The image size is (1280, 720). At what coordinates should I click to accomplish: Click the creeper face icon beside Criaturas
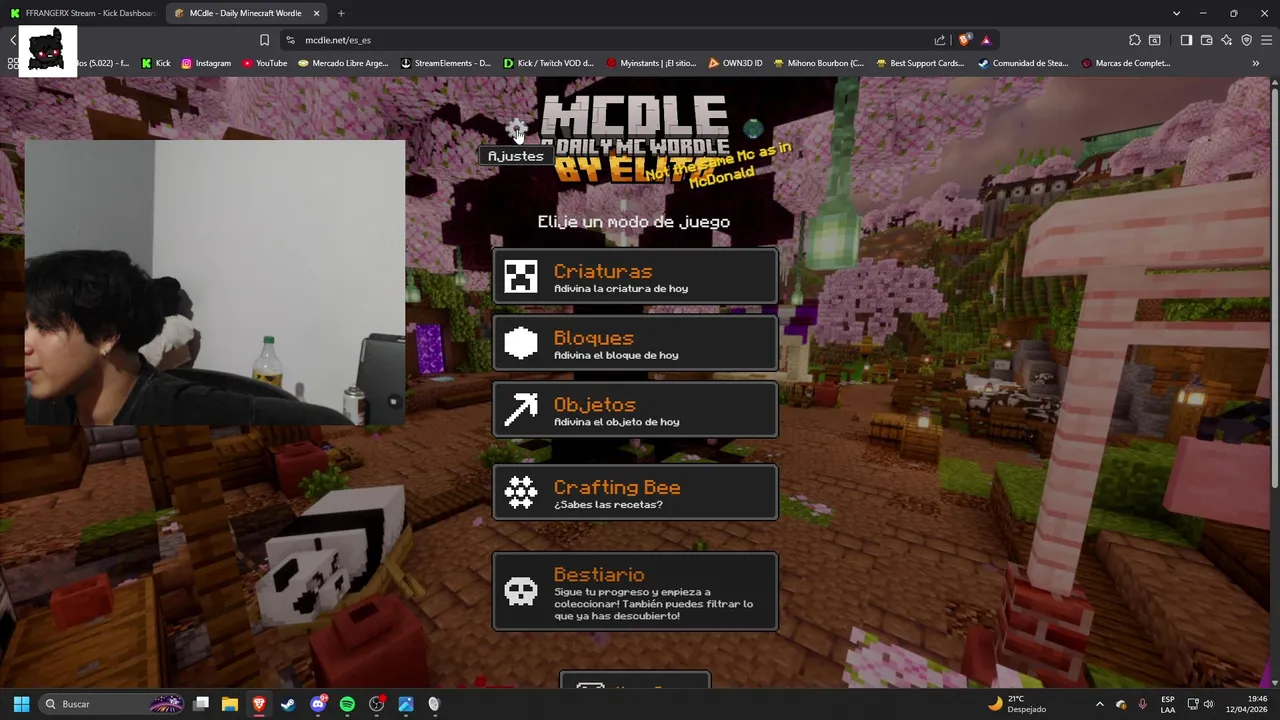521,277
